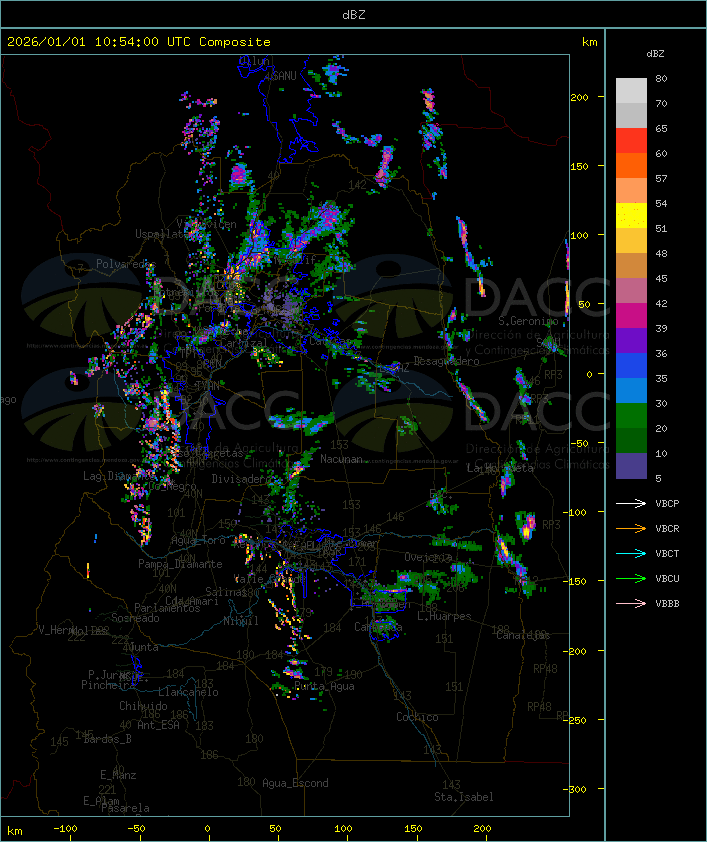Image resolution: width=707 pixels, height=842 pixels.
Task: Click the white VBCP arrow icon
Action: [x=631, y=503]
